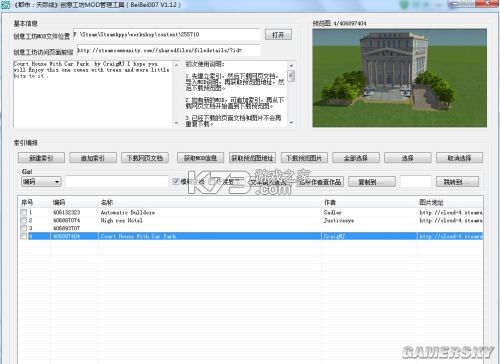Click the 获取预览图地址 button
The width and height of the screenshot is (500, 364).
pyautogui.click(x=252, y=158)
